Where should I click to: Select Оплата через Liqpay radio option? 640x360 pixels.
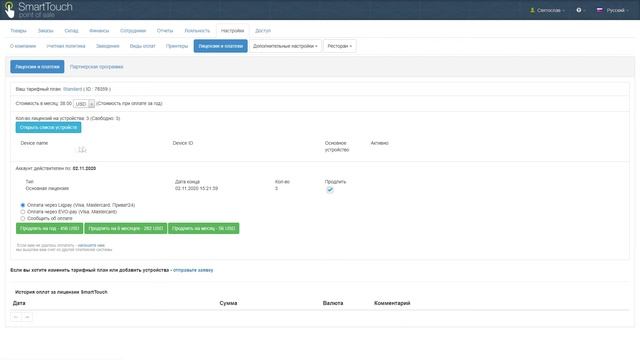click(x=23, y=205)
